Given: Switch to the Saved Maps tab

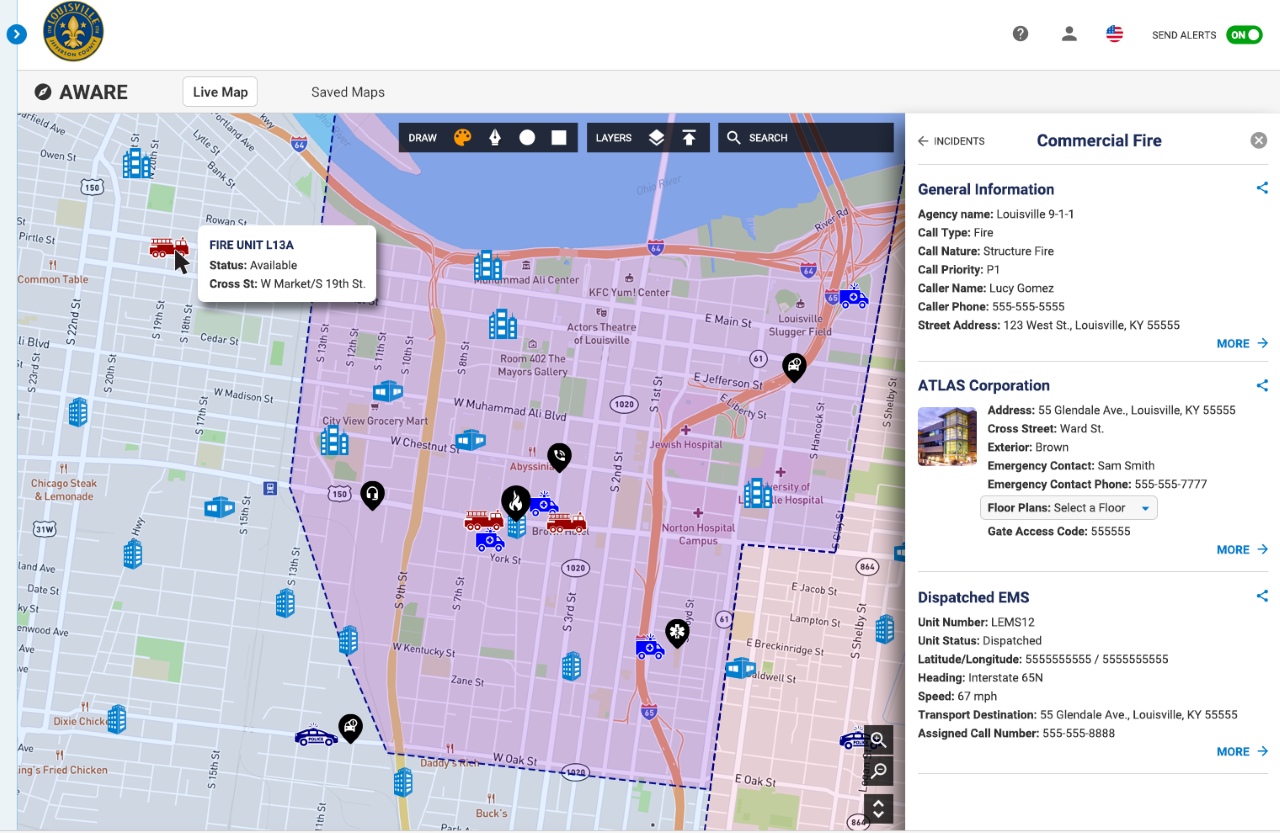Looking at the screenshot, I should click(x=347, y=92).
